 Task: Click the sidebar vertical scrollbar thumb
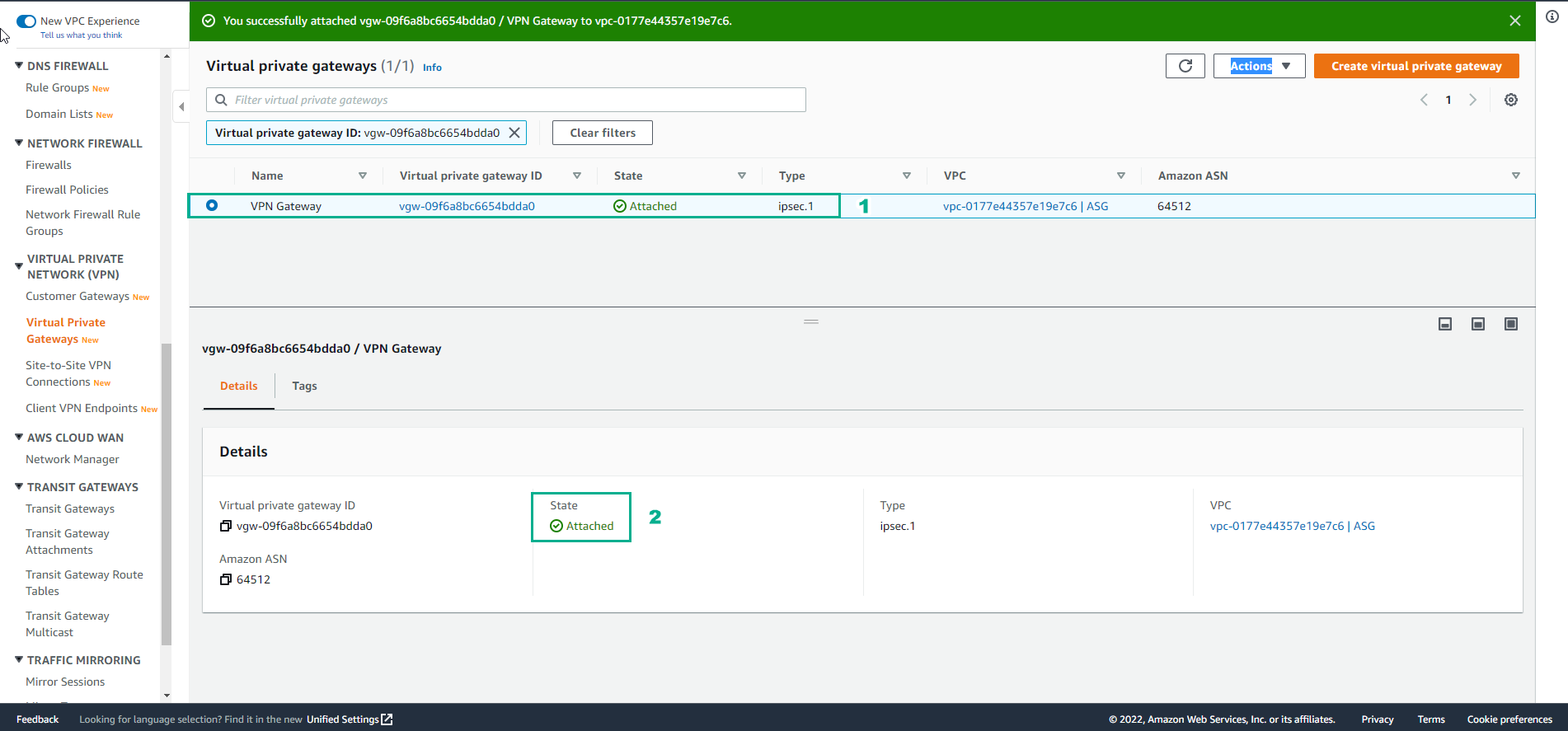167,493
